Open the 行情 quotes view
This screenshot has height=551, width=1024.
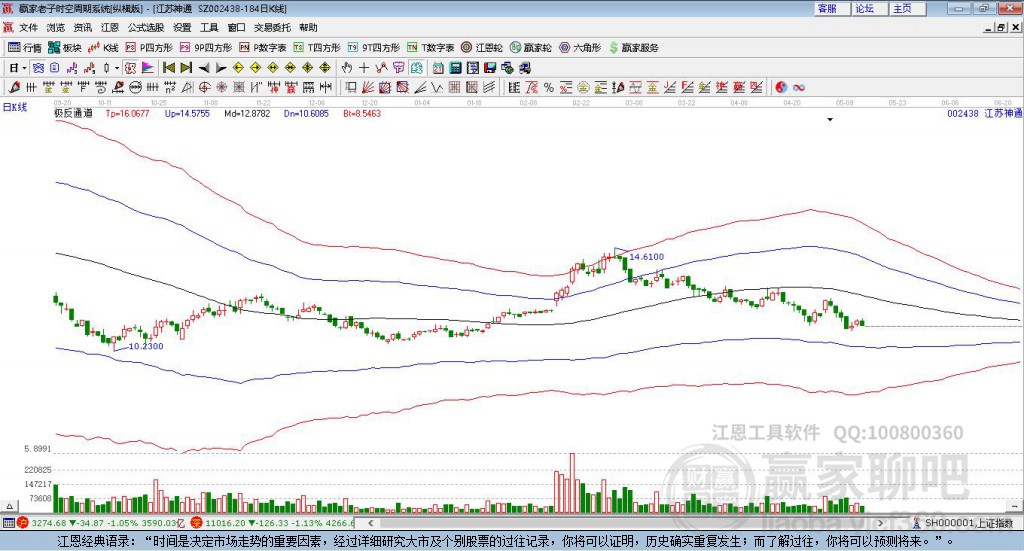[24, 48]
